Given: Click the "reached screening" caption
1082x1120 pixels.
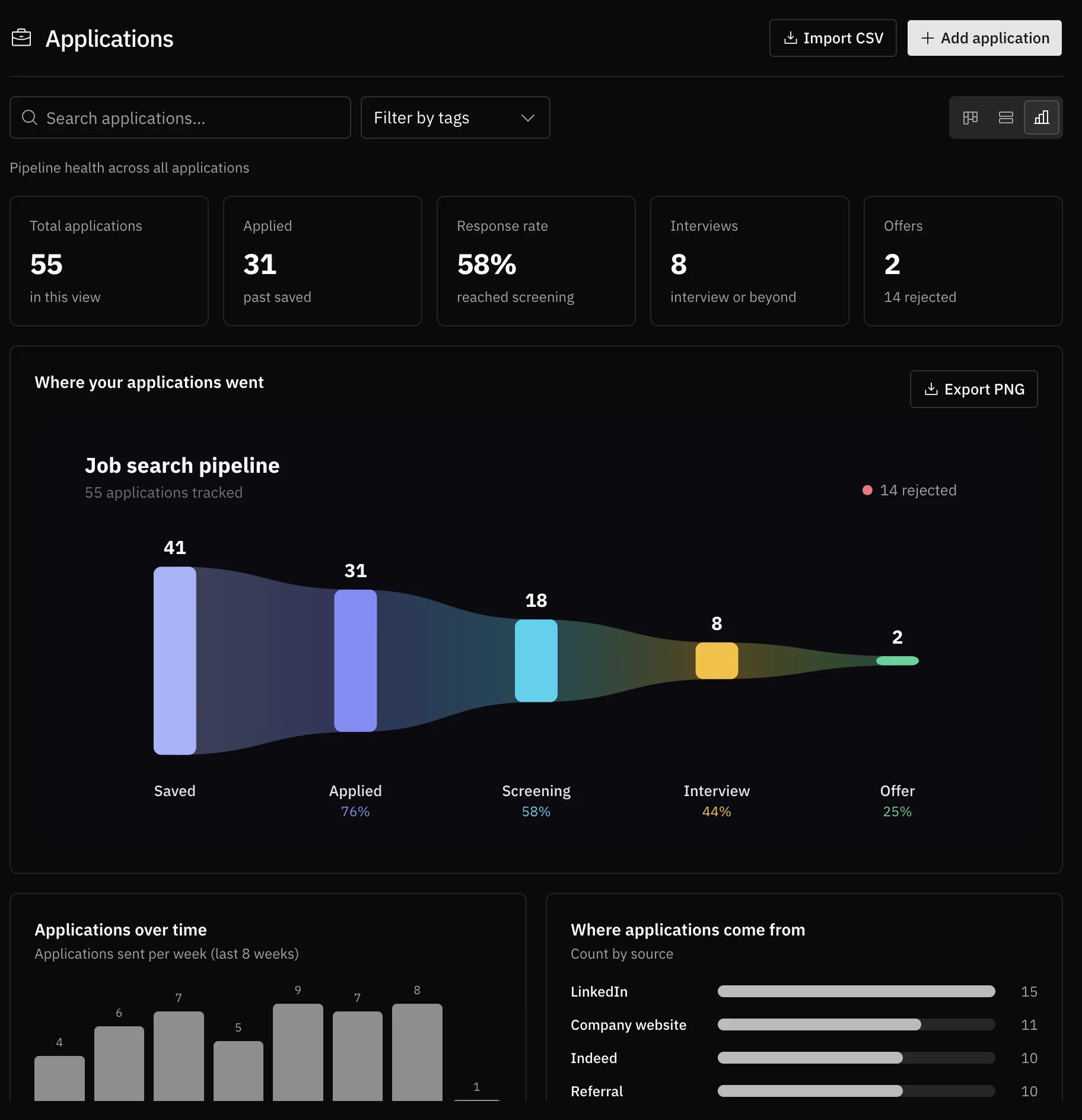Looking at the screenshot, I should (x=515, y=297).
